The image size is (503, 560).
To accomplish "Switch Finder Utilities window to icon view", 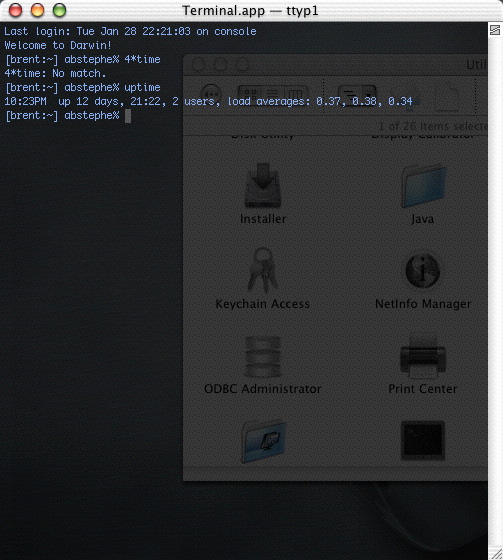I will 250,94.
